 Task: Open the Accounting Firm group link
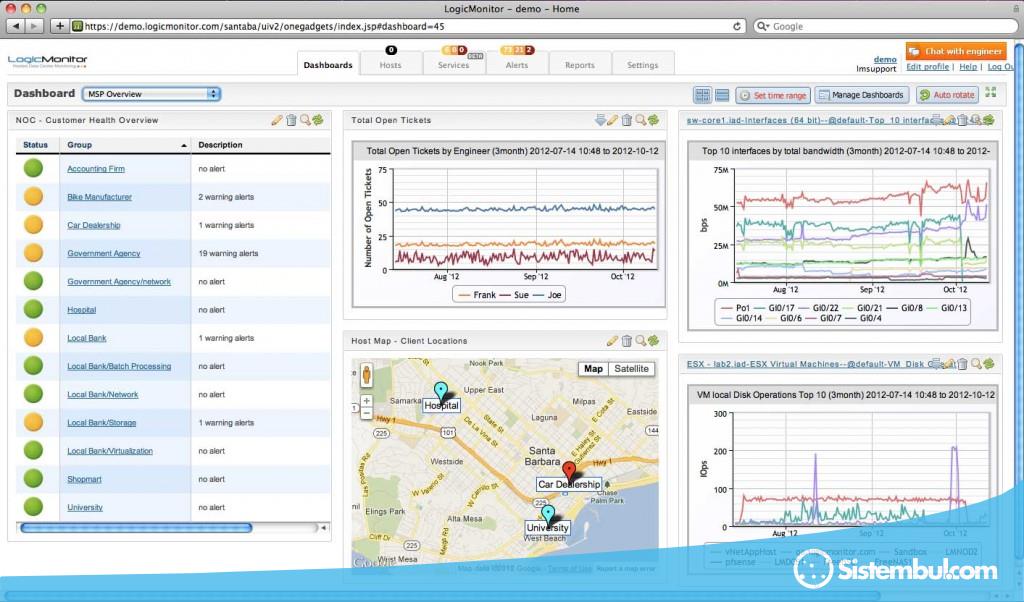pyautogui.click(x=96, y=168)
